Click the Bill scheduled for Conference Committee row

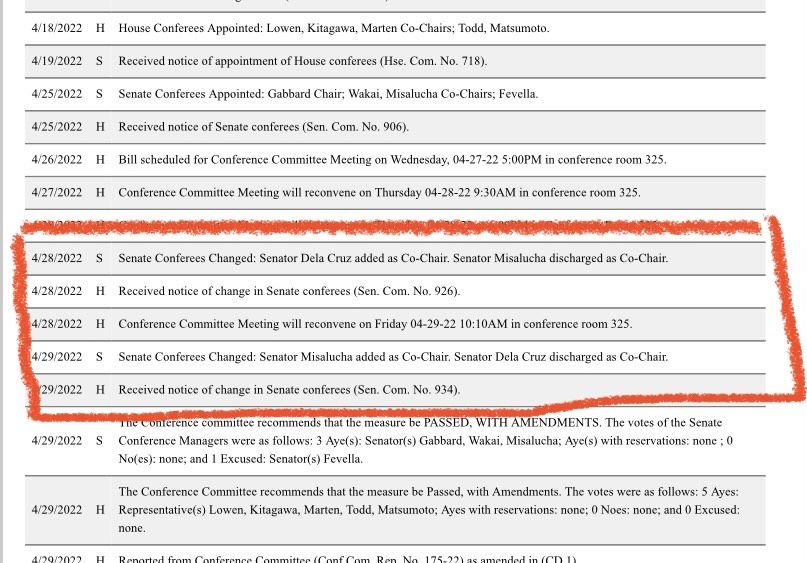[392, 160]
